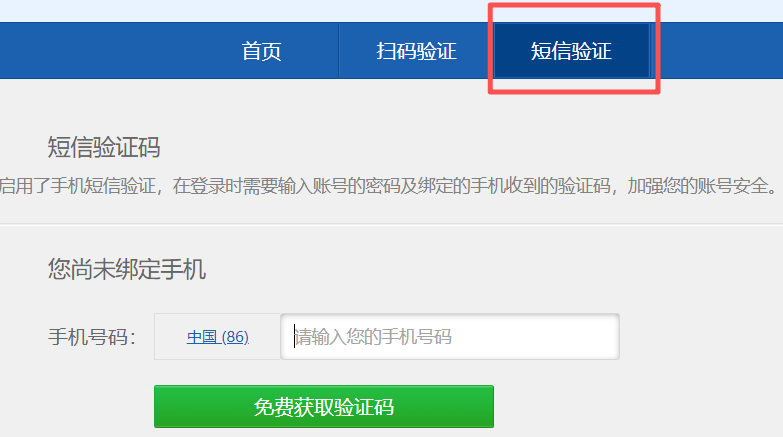The width and height of the screenshot is (783, 437).
Task: Click the text cursor inside the phone number box
Action: [x=295, y=336]
